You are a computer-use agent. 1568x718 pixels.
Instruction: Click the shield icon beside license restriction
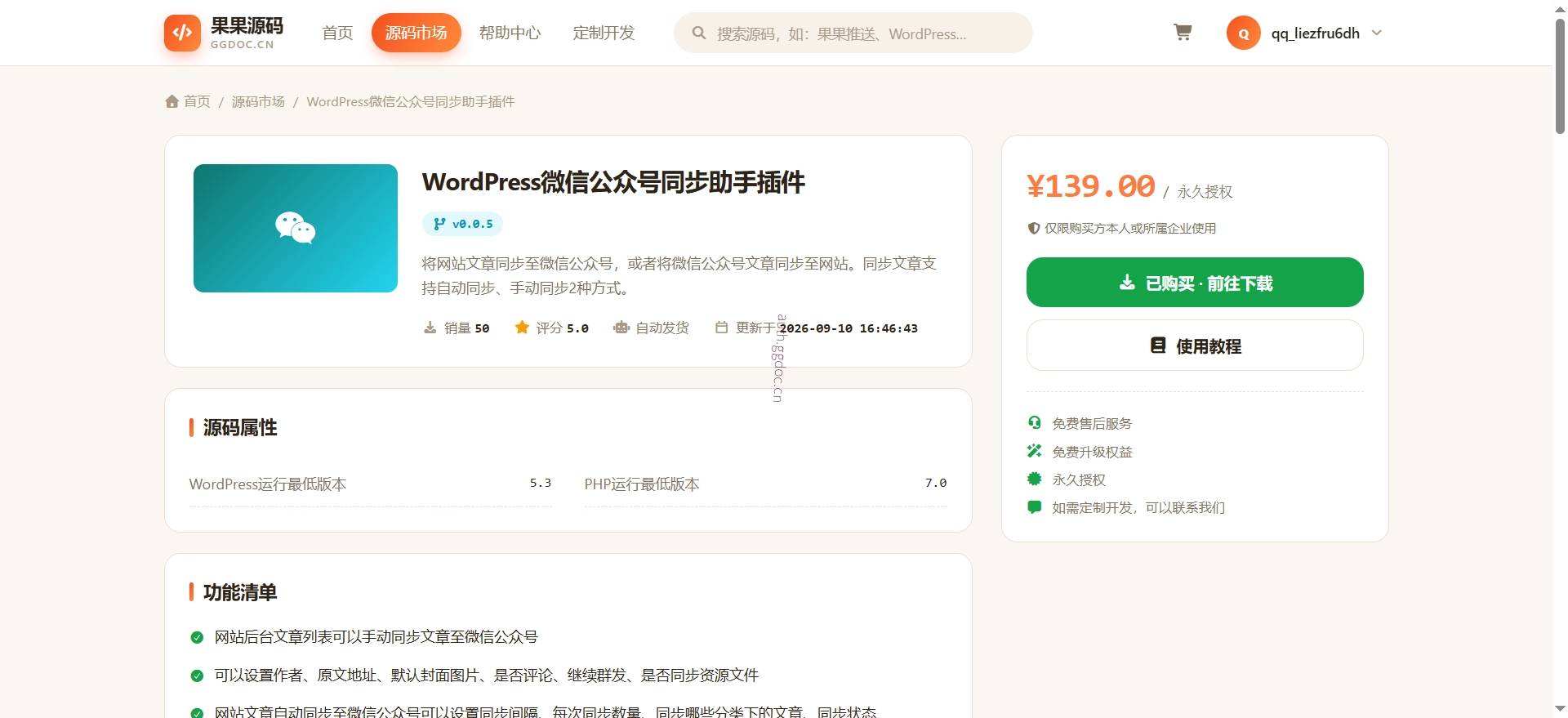(x=1034, y=228)
